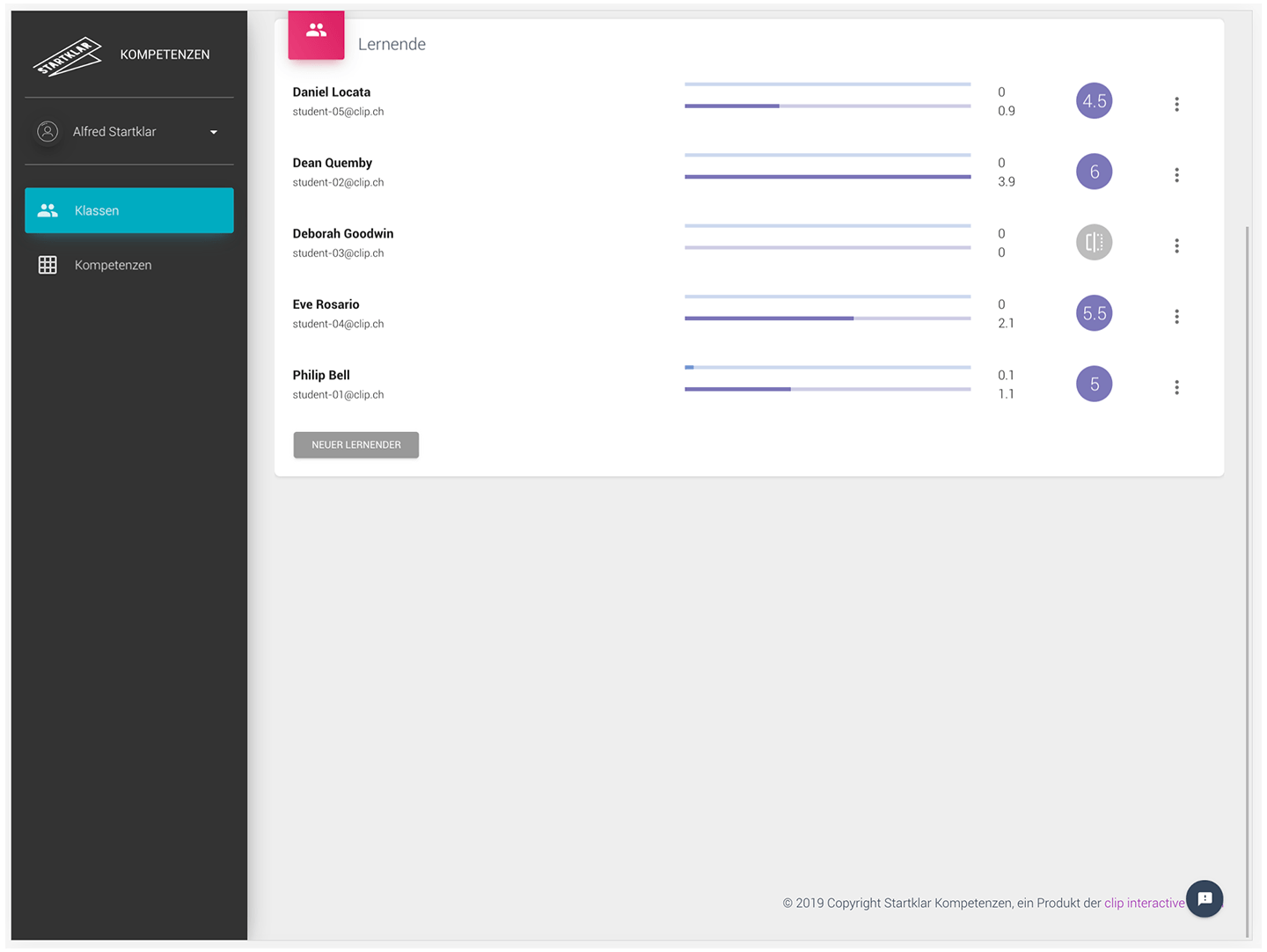Click the Alfred Startklar user avatar icon
The height and width of the screenshot is (952, 1267).
pyautogui.click(x=48, y=132)
